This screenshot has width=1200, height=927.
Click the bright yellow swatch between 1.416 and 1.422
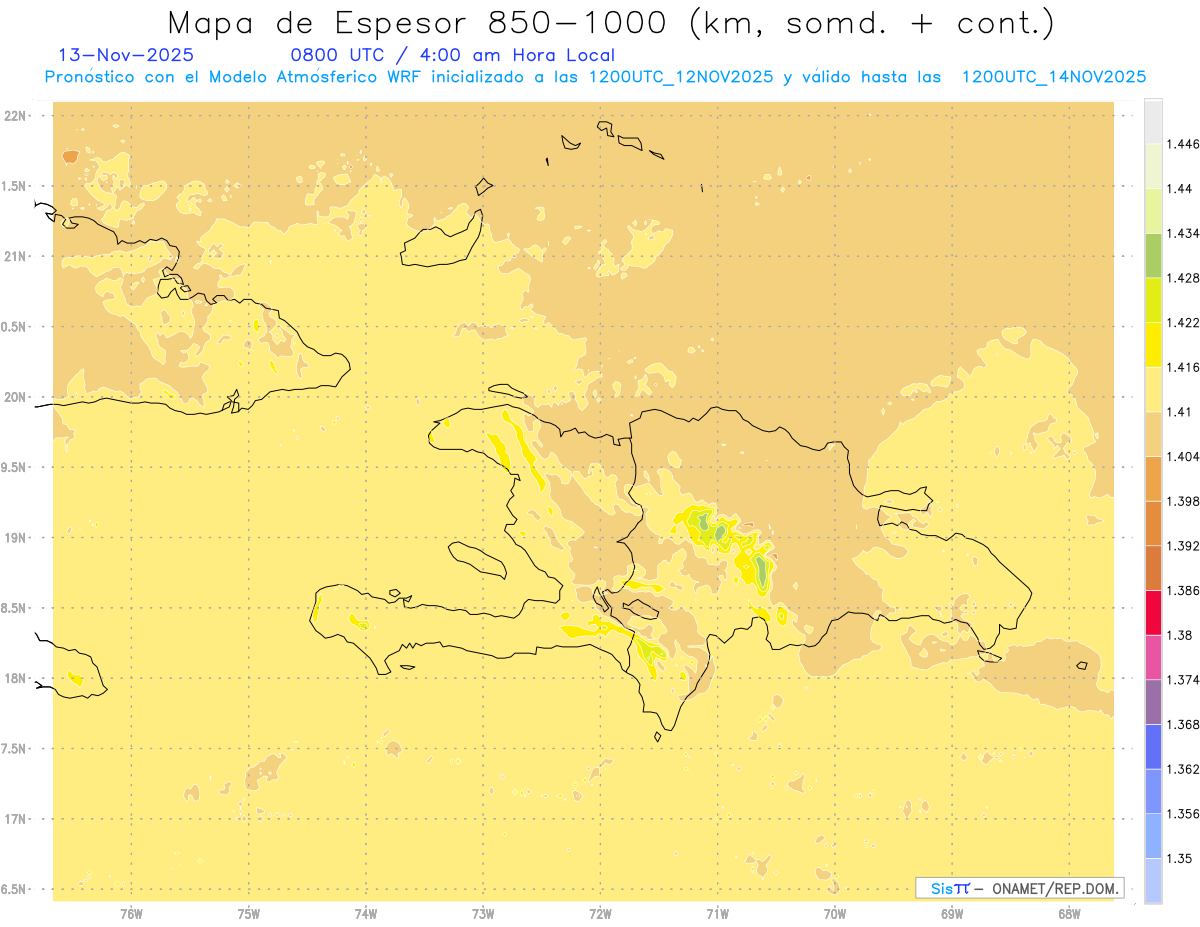click(x=1153, y=344)
